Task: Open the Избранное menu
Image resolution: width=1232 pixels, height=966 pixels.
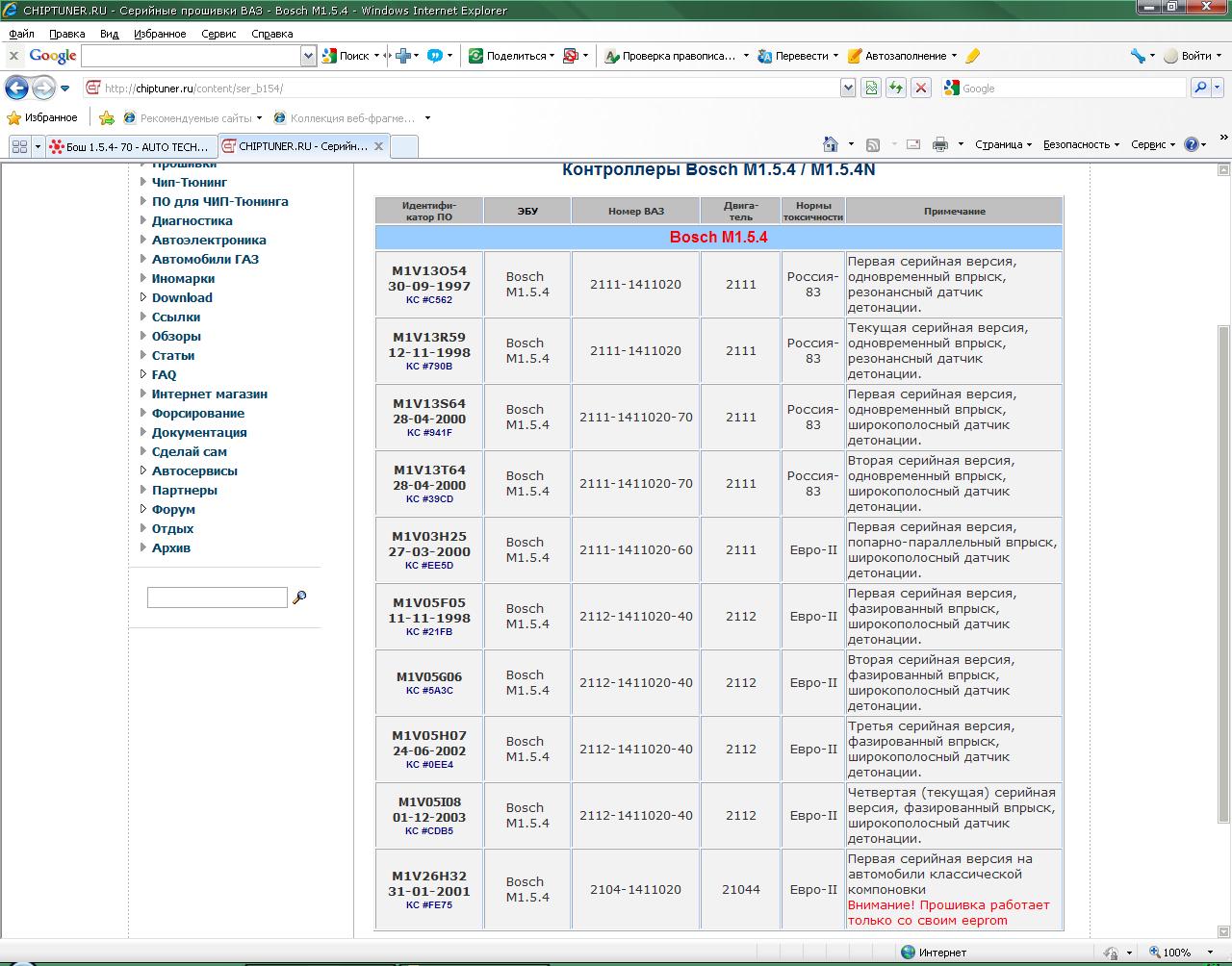Action: [160, 34]
